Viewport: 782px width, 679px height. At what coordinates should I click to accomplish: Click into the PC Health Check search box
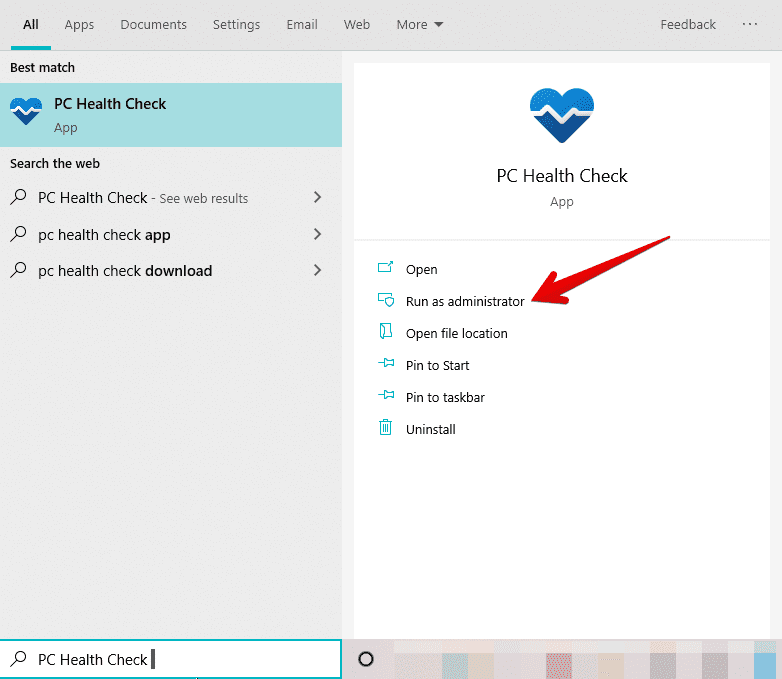pyautogui.click(x=171, y=659)
